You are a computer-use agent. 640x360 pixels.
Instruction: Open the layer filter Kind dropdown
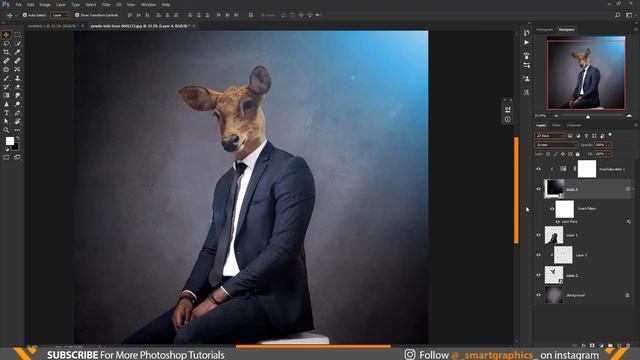tap(549, 136)
